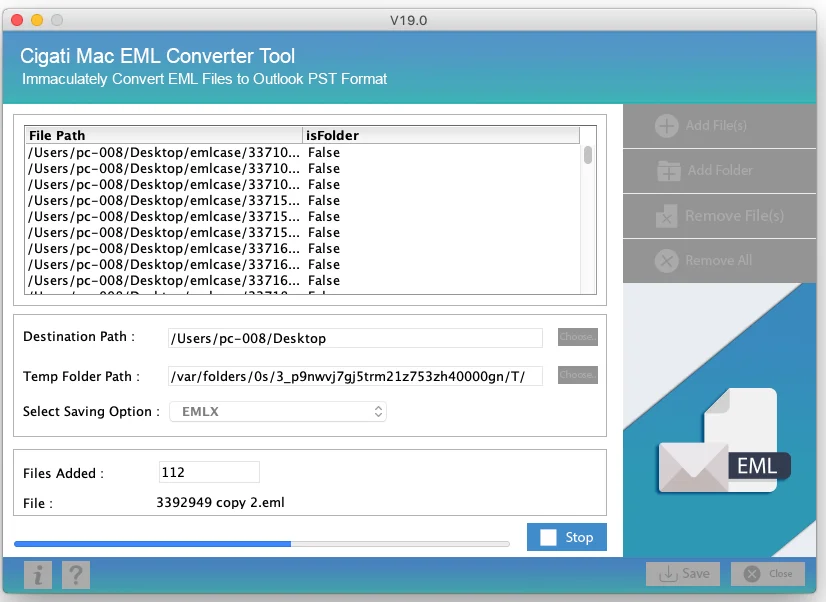
Task: Click the "Select Saving Option :" label
Action: tap(91, 411)
